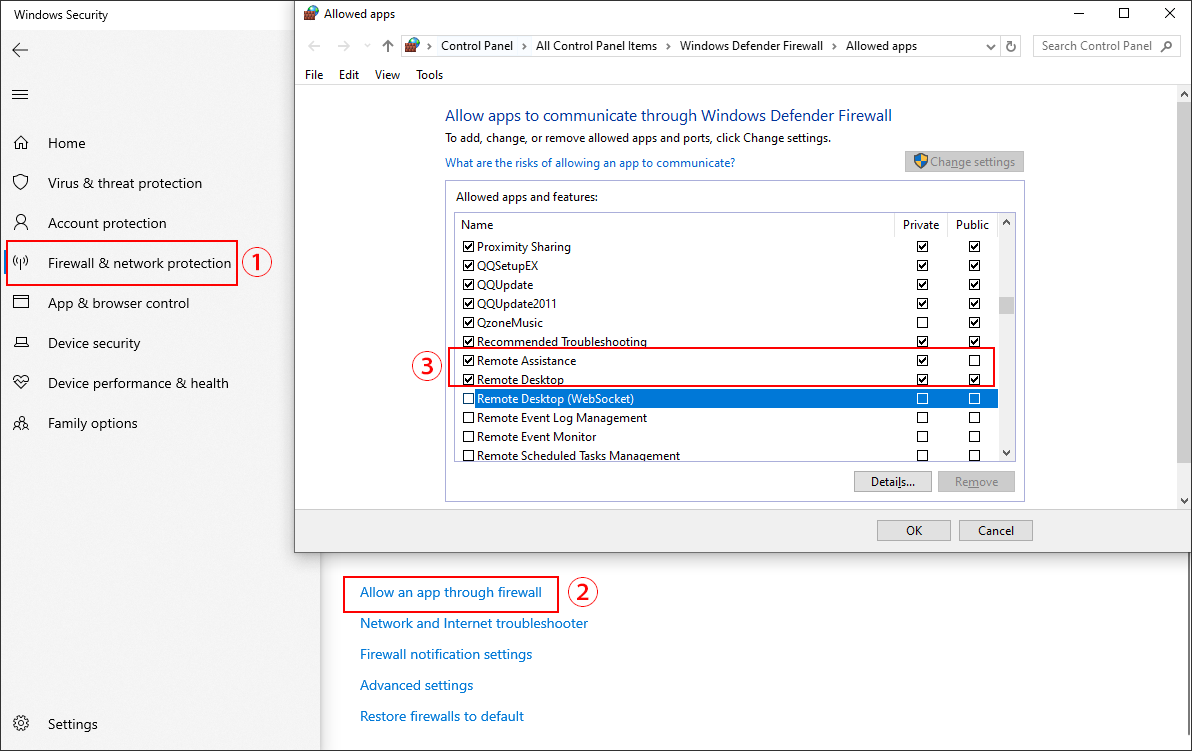Open the Edit menu
This screenshot has width=1192, height=751.
(349, 74)
